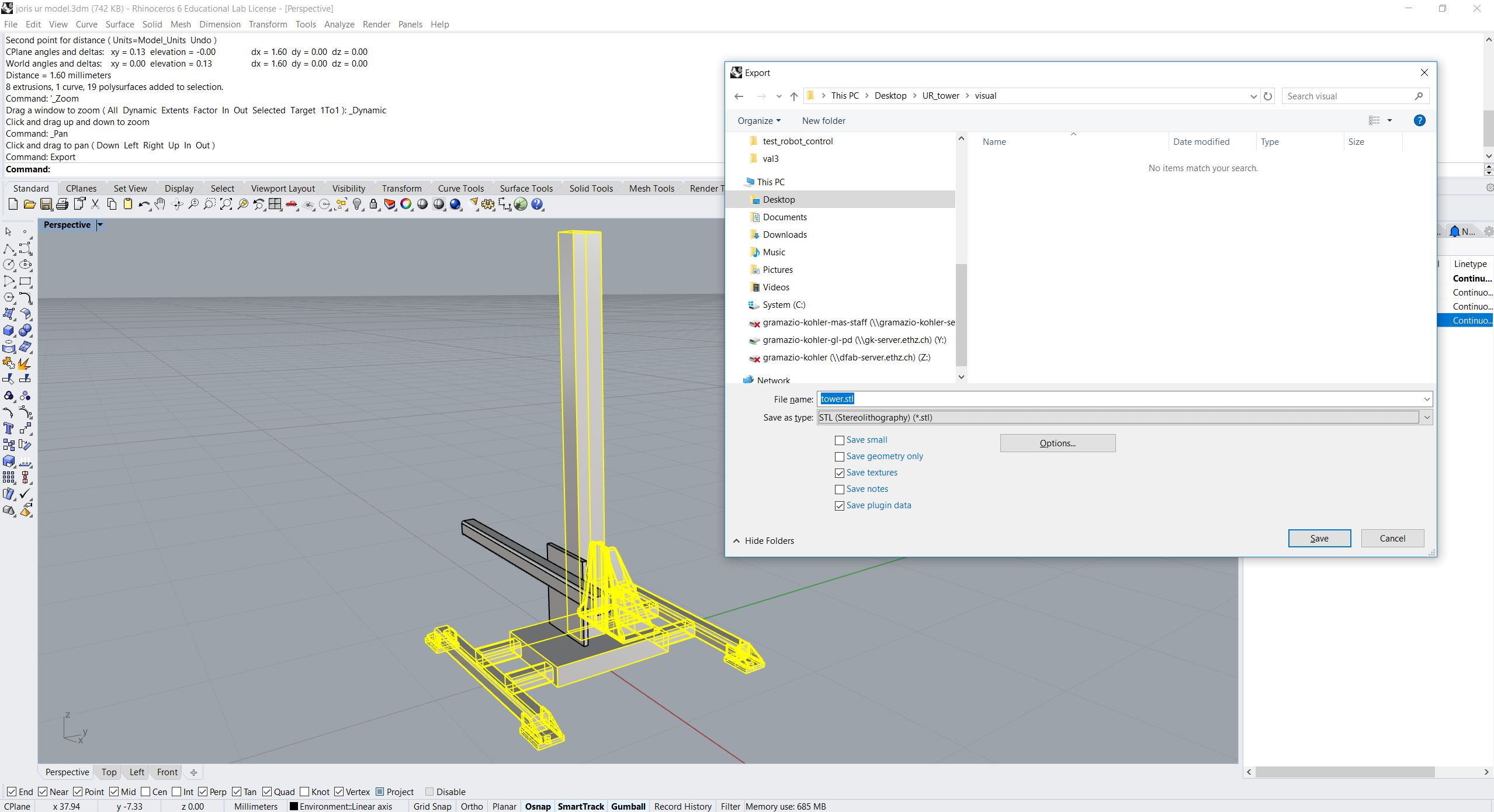Switch to the Solid Tools tab
The image size is (1494, 812).
point(591,188)
